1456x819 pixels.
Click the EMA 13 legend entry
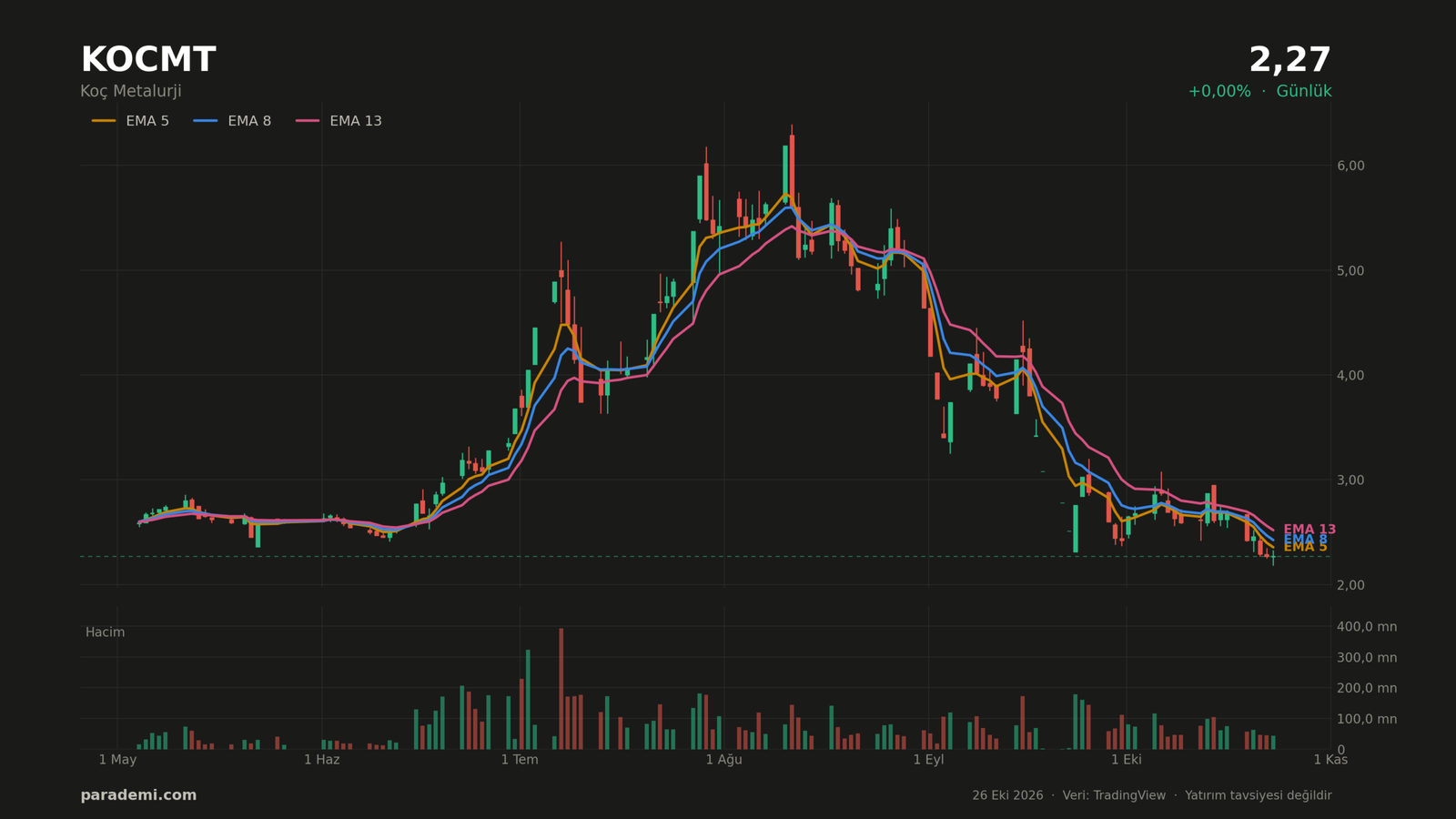(x=339, y=121)
